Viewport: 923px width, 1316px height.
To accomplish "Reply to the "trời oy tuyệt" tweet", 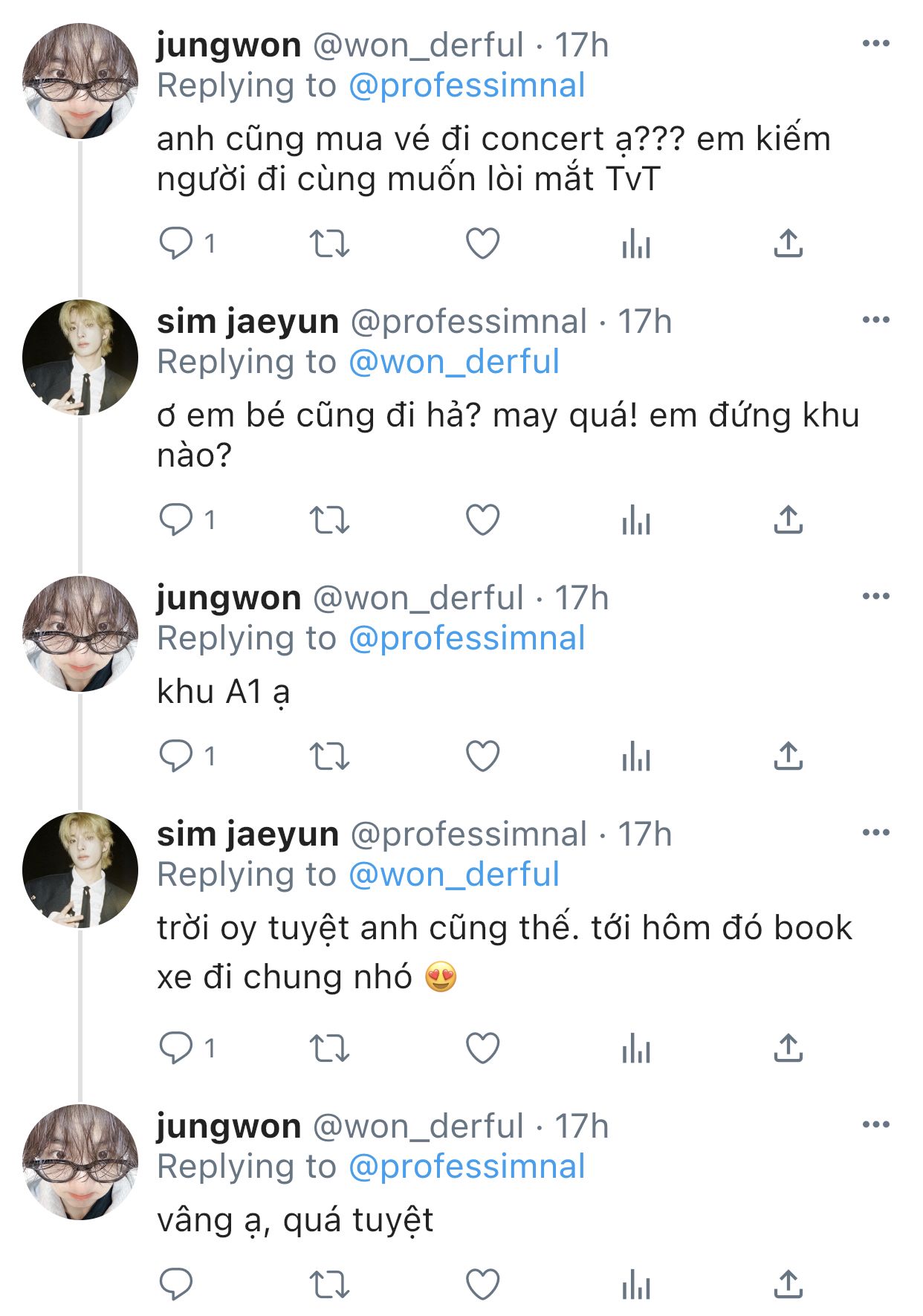I will pyautogui.click(x=176, y=1048).
